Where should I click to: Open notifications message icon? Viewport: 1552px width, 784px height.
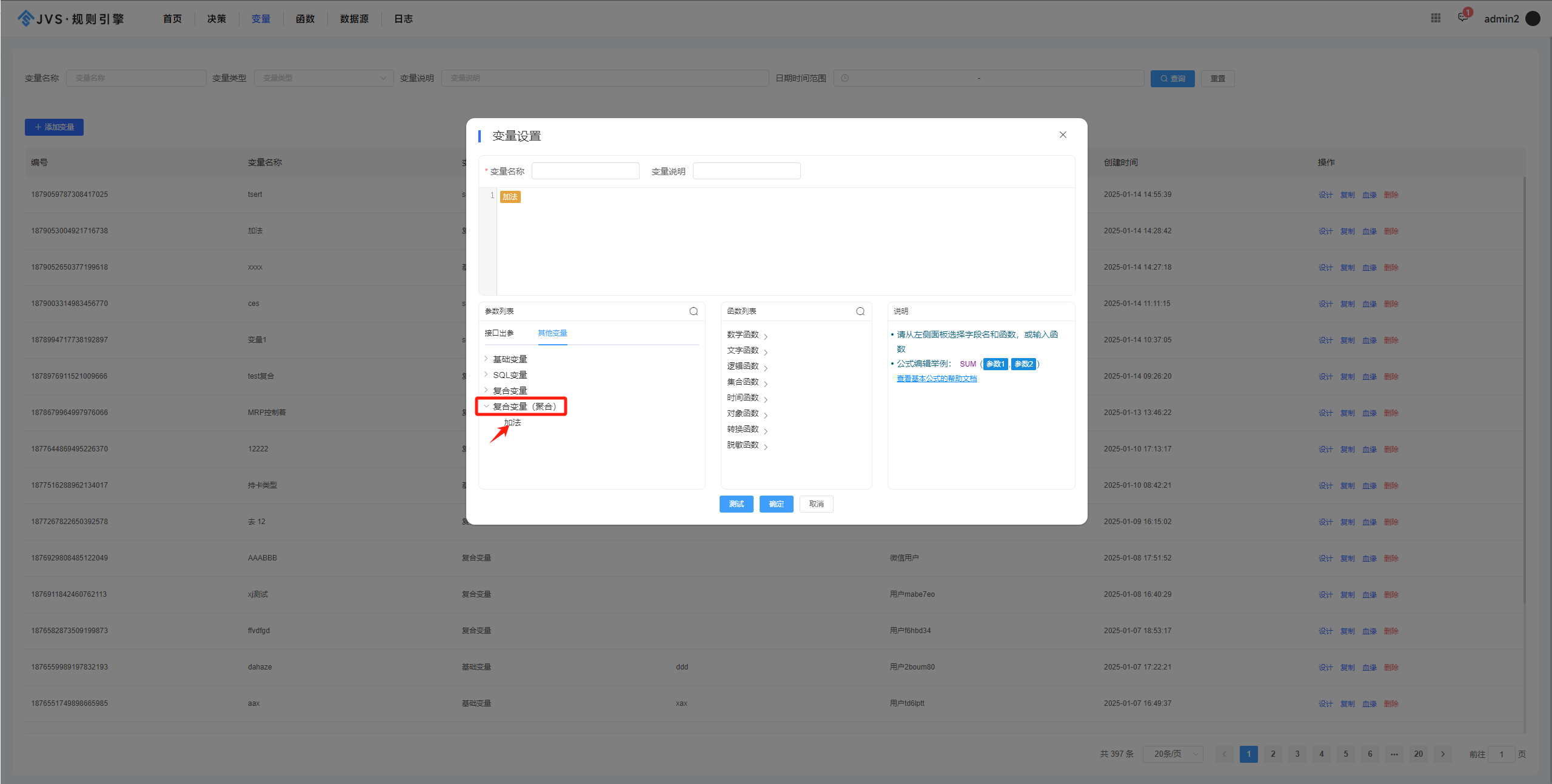point(1463,18)
